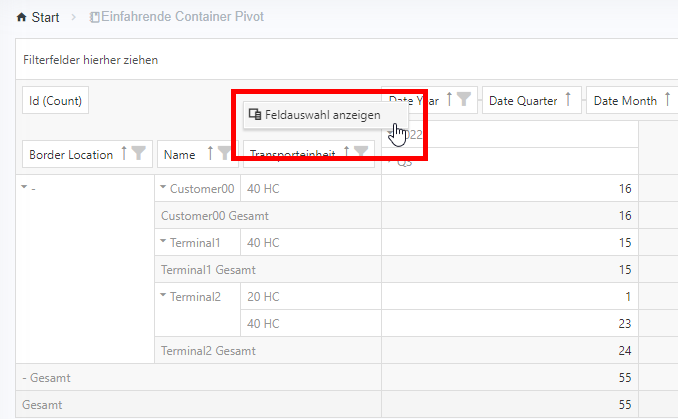This screenshot has width=678, height=419.
Task: Click the Id (Count) data field button
Action: coord(55,100)
